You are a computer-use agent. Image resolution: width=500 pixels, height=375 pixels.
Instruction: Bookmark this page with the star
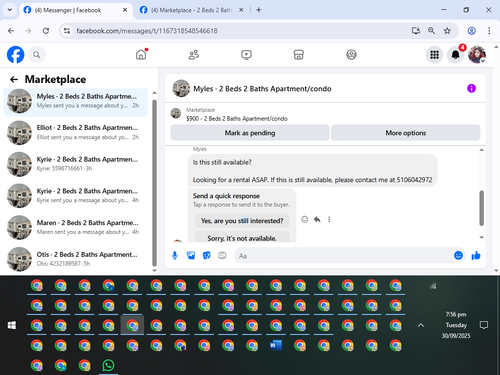447,31
